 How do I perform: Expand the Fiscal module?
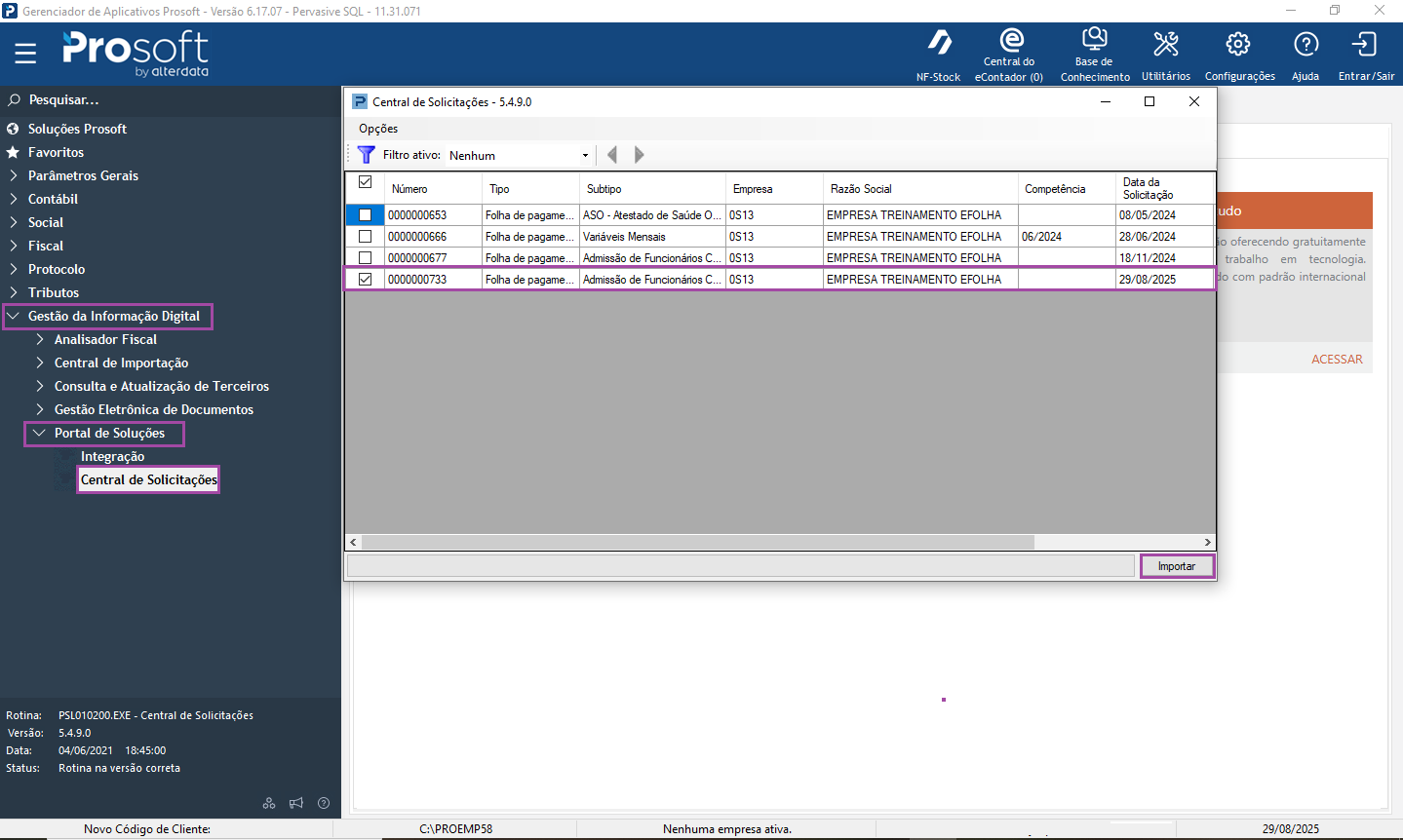click(x=14, y=246)
